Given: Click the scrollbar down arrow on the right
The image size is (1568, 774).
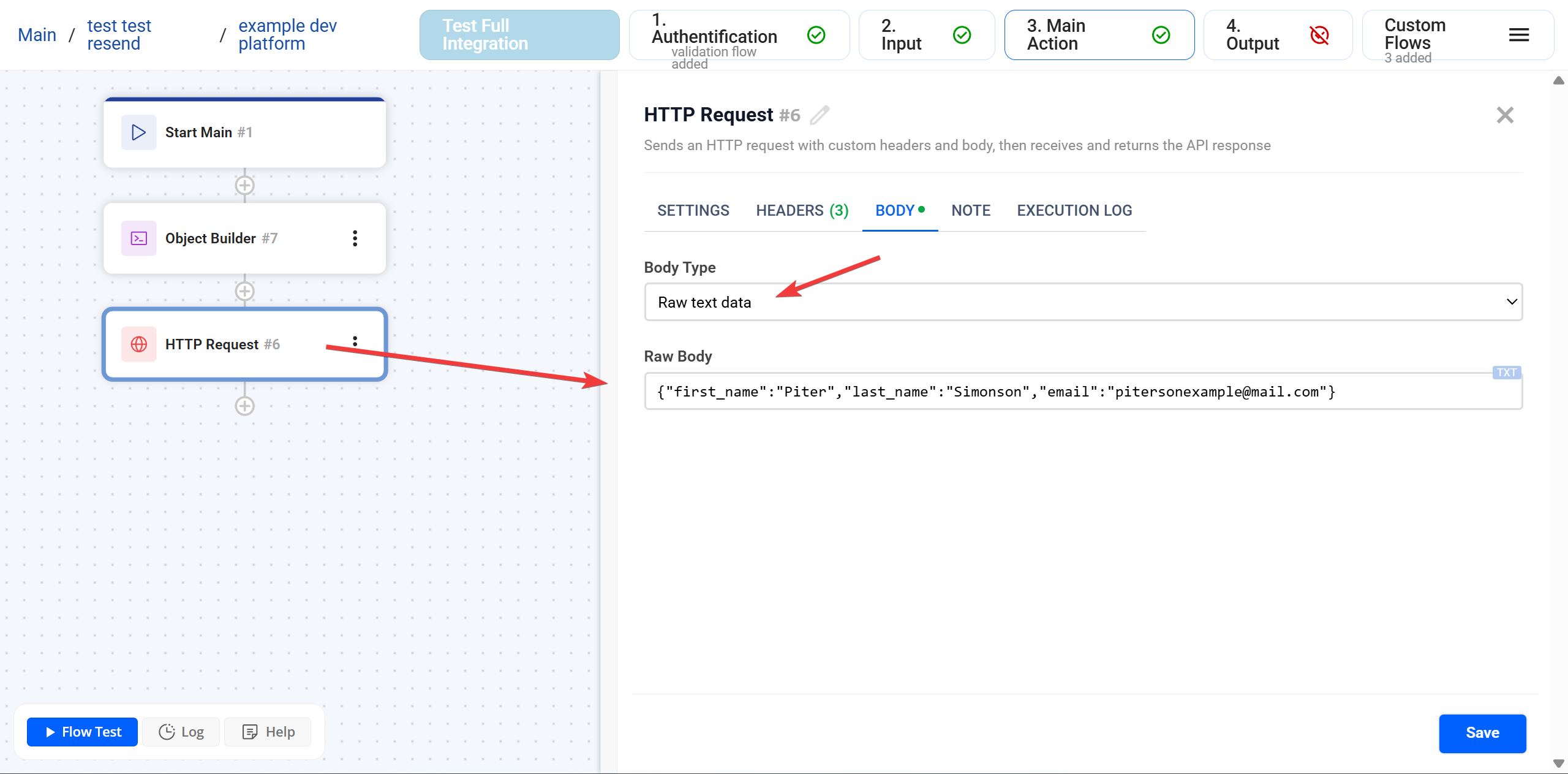Looking at the screenshot, I should pyautogui.click(x=1559, y=764).
